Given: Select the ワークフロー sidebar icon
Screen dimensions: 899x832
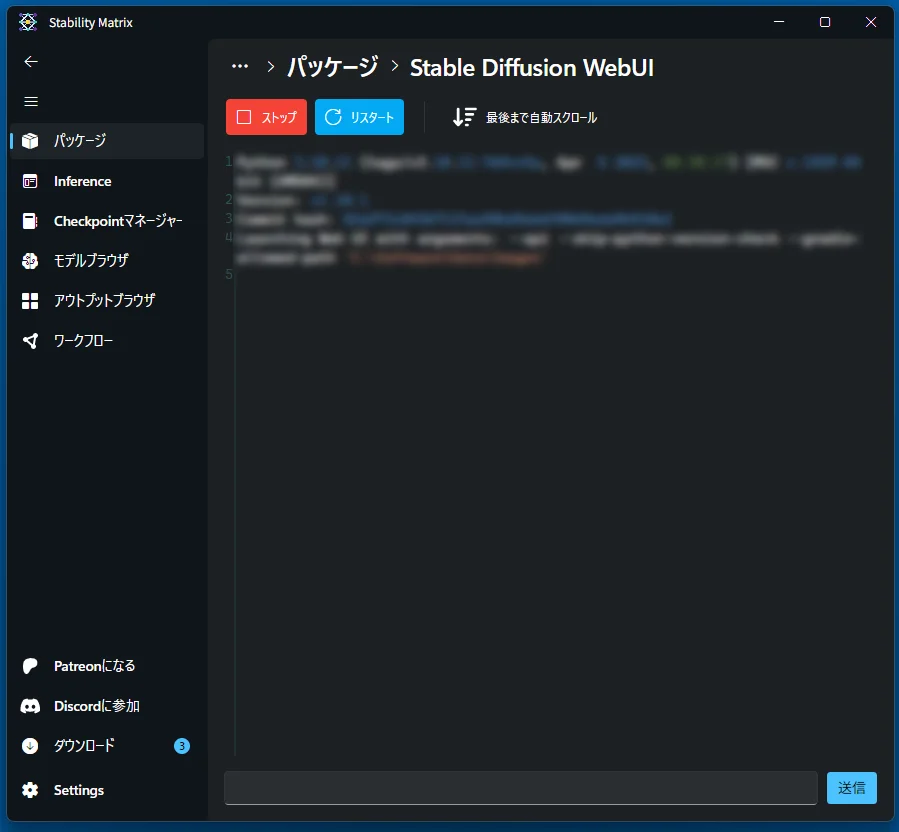Looking at the screenshot, I should click(85, 341).
